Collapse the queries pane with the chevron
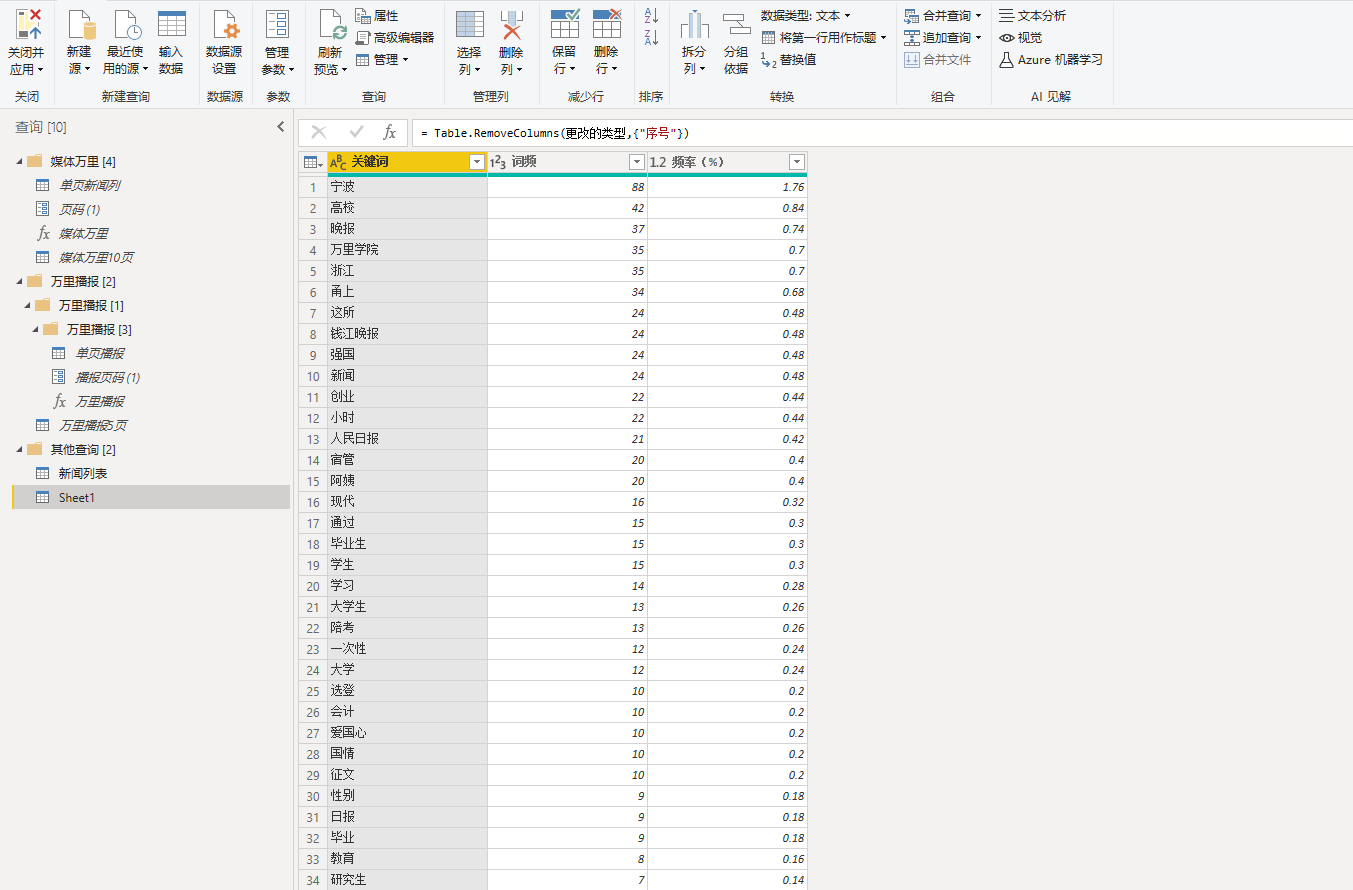This screenshot has height=890, width=1353. coord(281,127)
